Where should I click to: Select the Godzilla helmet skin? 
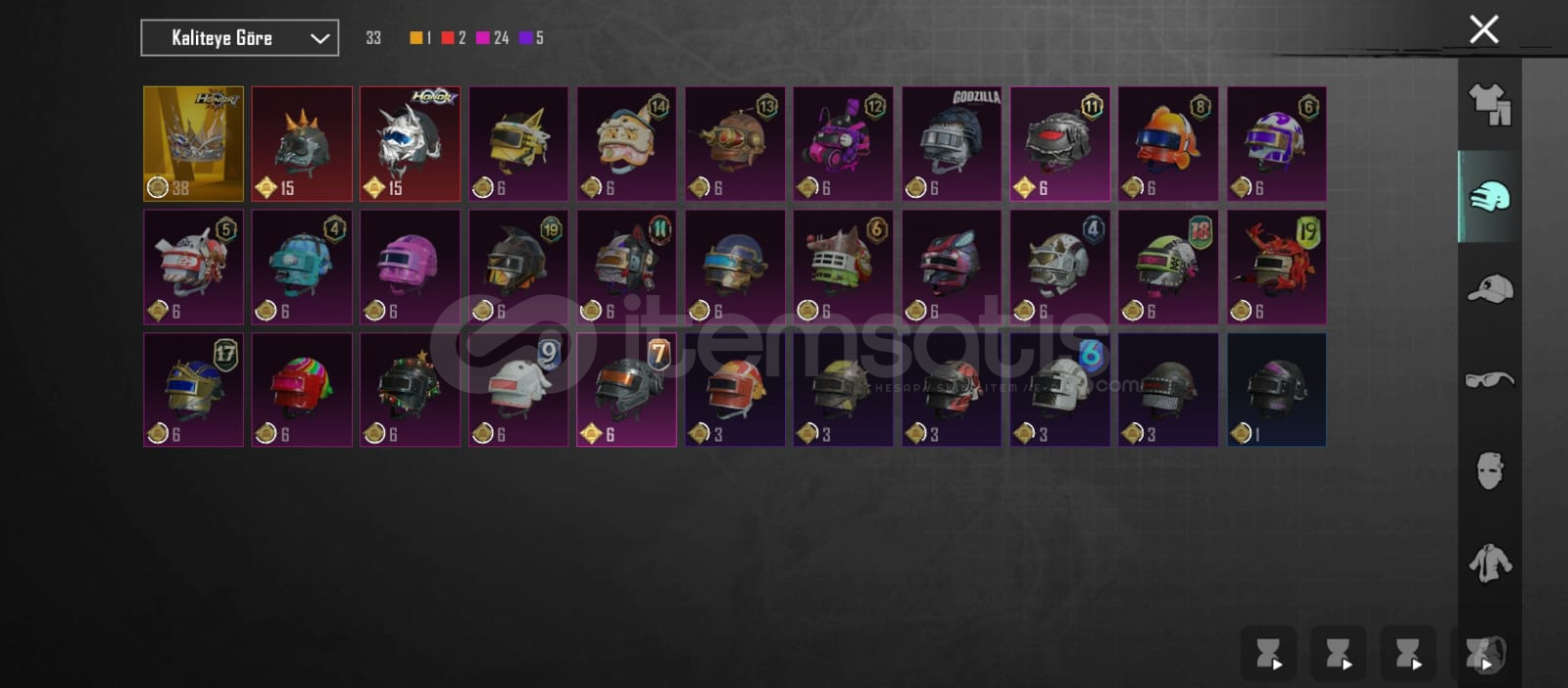(952, 143)
